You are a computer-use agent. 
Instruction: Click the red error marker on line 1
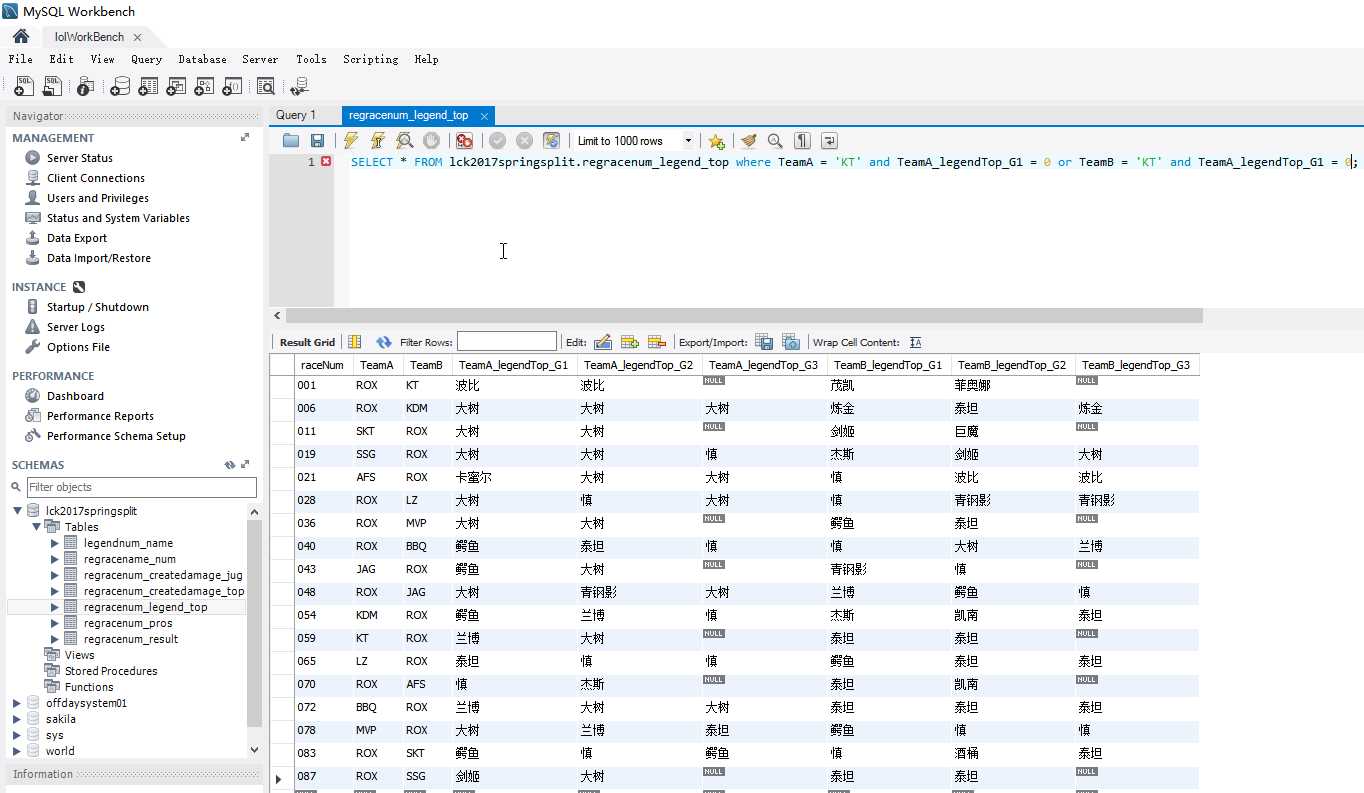(326, 161)
